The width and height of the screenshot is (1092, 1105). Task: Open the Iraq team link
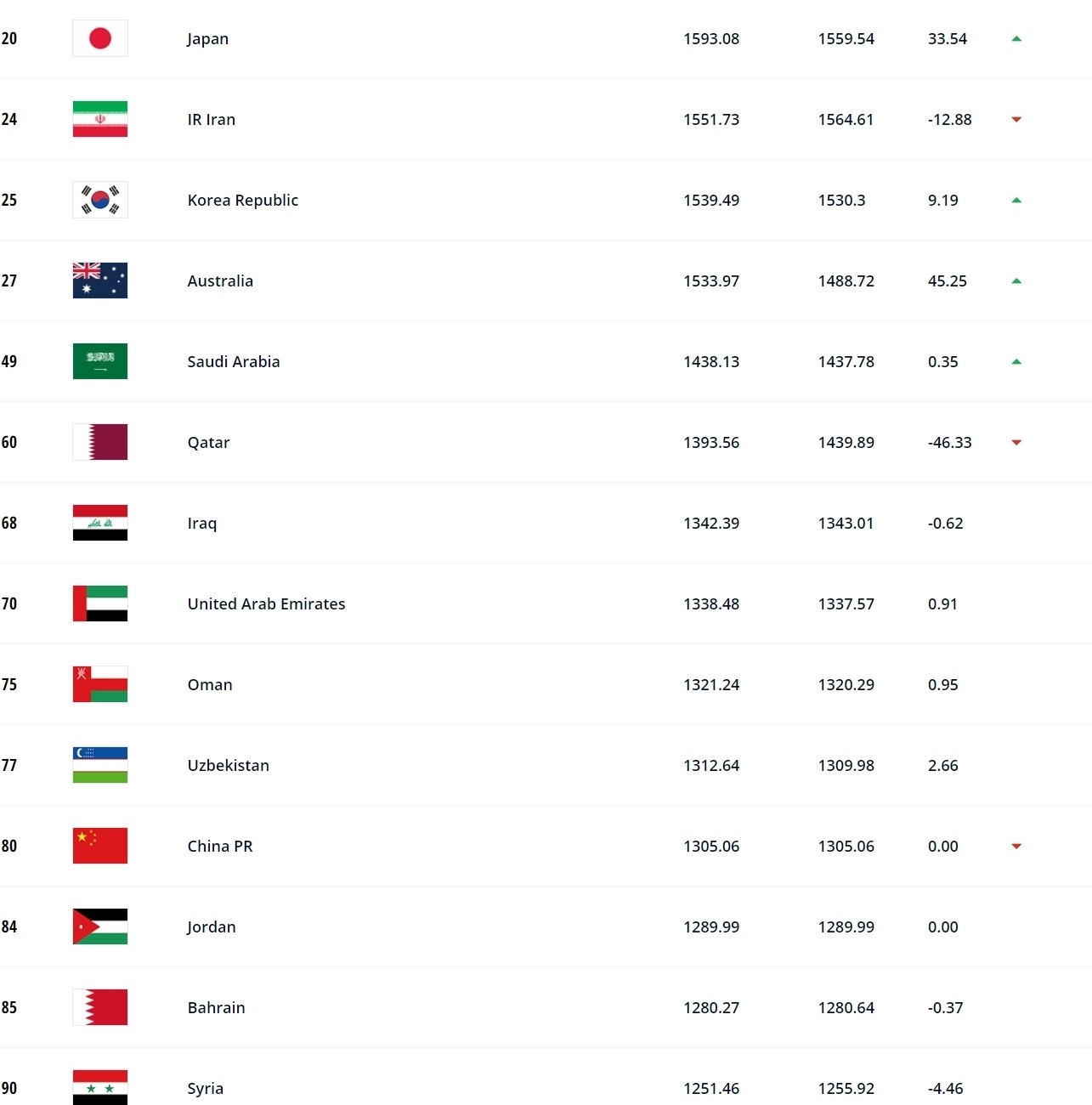(x=202, y=523)
